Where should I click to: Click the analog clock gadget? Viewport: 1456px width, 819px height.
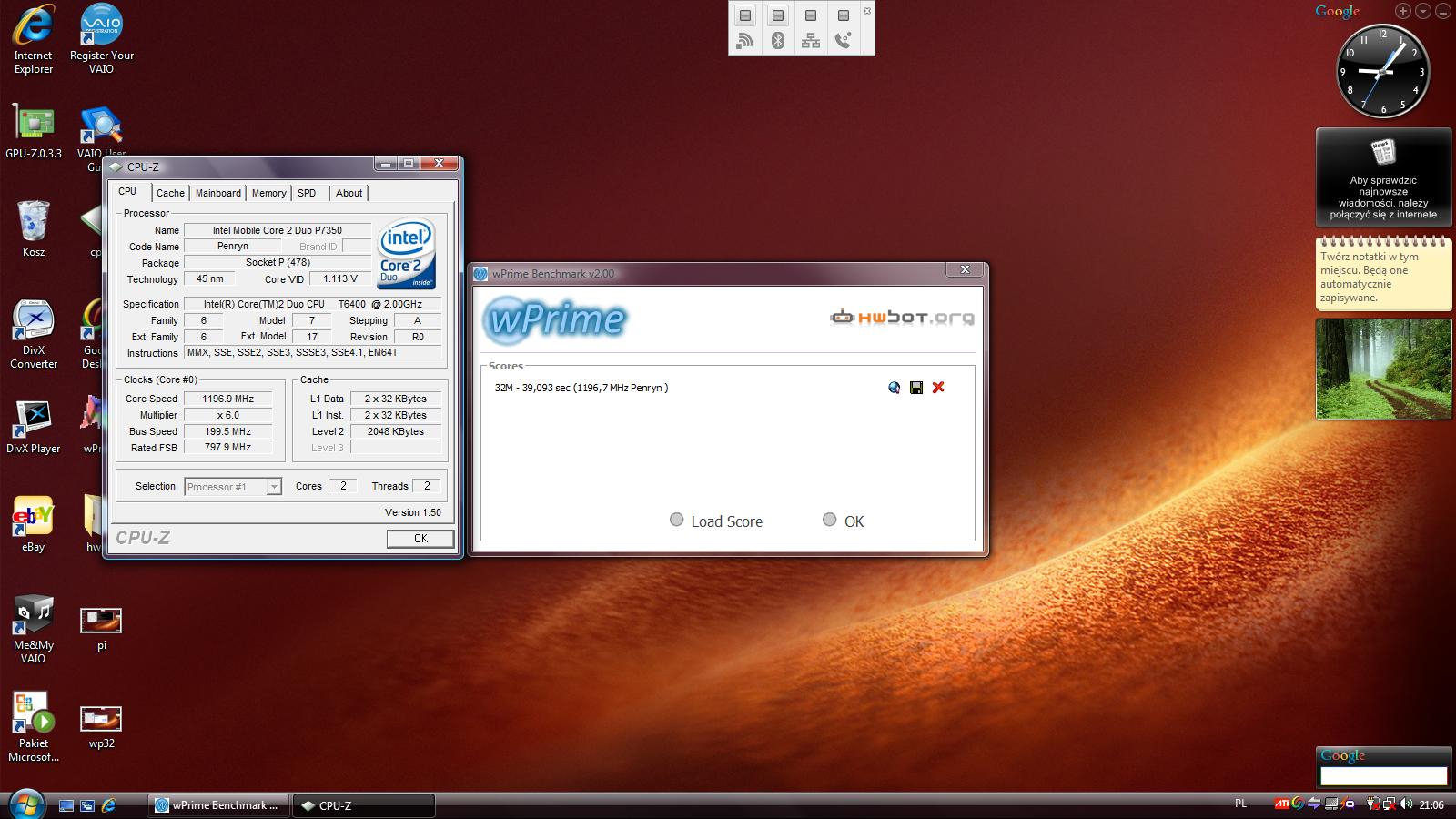point(1382,70)
